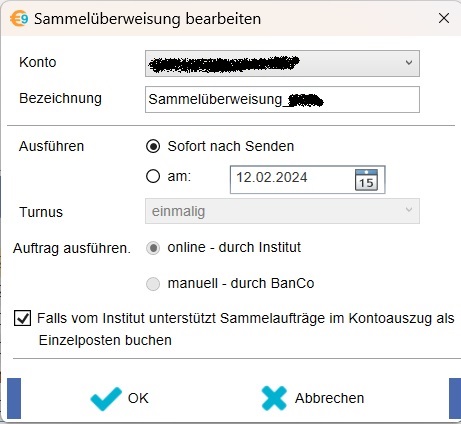Untick the Einzelposten buchen checkbox
Image resolution: width=461 pixels, height=424 pixels.
22,318
